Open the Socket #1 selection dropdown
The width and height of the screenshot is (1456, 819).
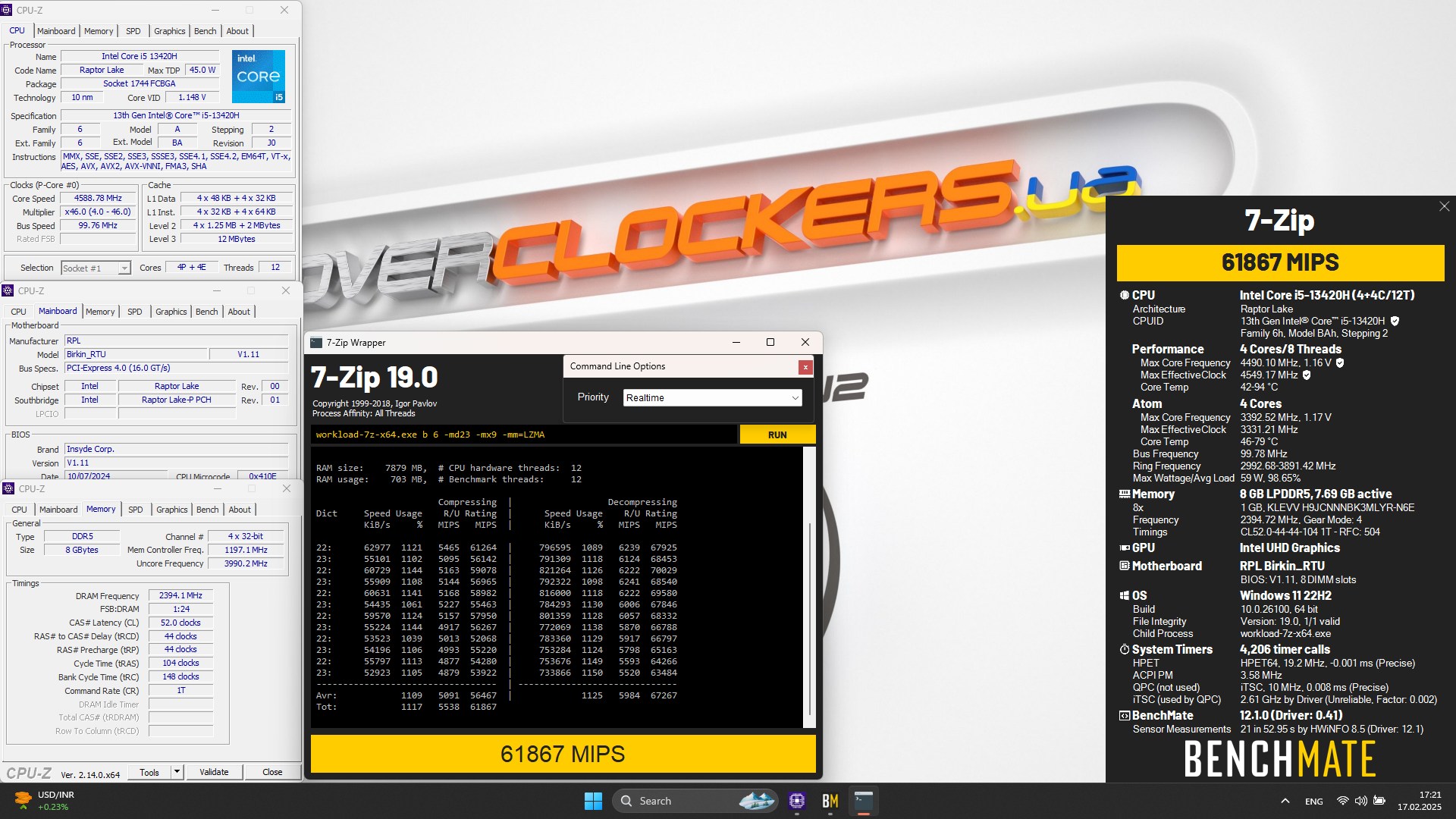(x=96, y=268)
